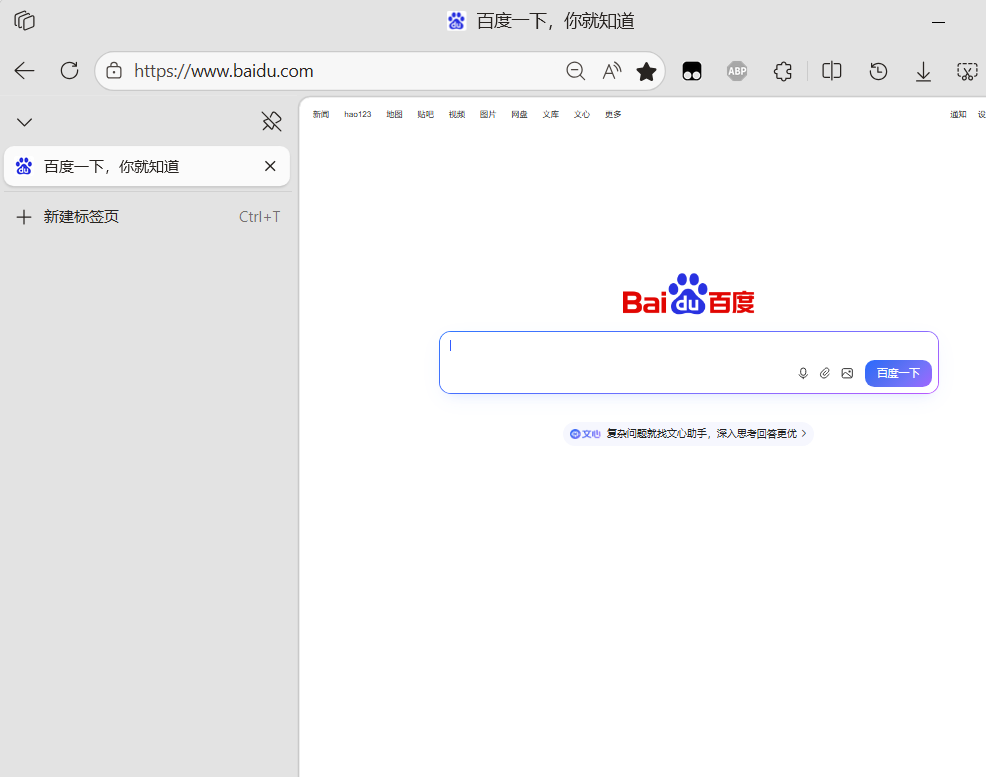Toggle split screen view icon

click(831, 71)
